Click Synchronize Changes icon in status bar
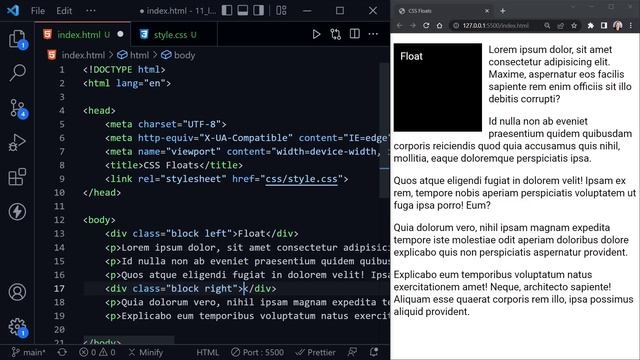The height and width of the screenshot is (360, 640). 62,352
